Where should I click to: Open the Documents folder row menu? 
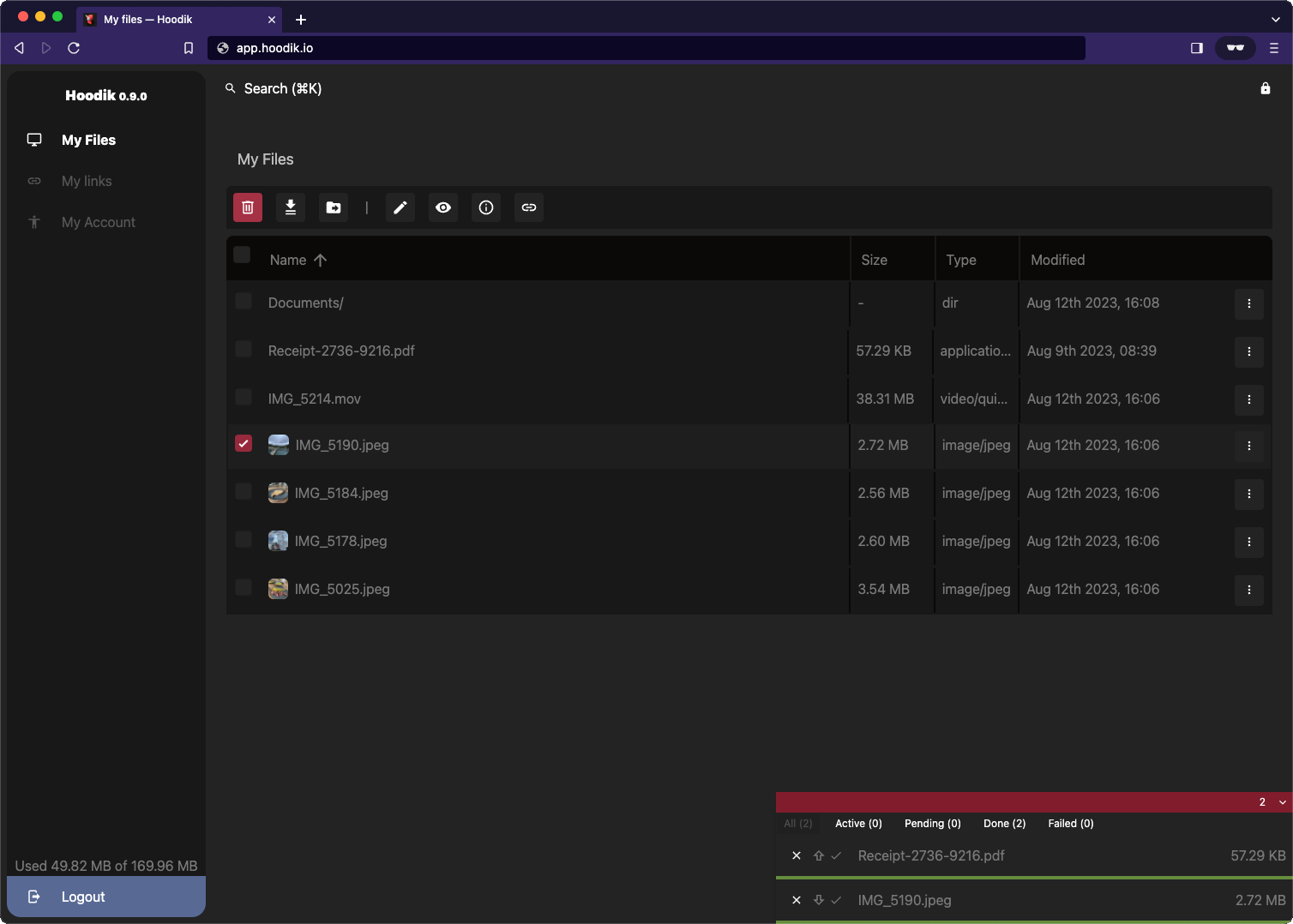(x=1249, y=304)
